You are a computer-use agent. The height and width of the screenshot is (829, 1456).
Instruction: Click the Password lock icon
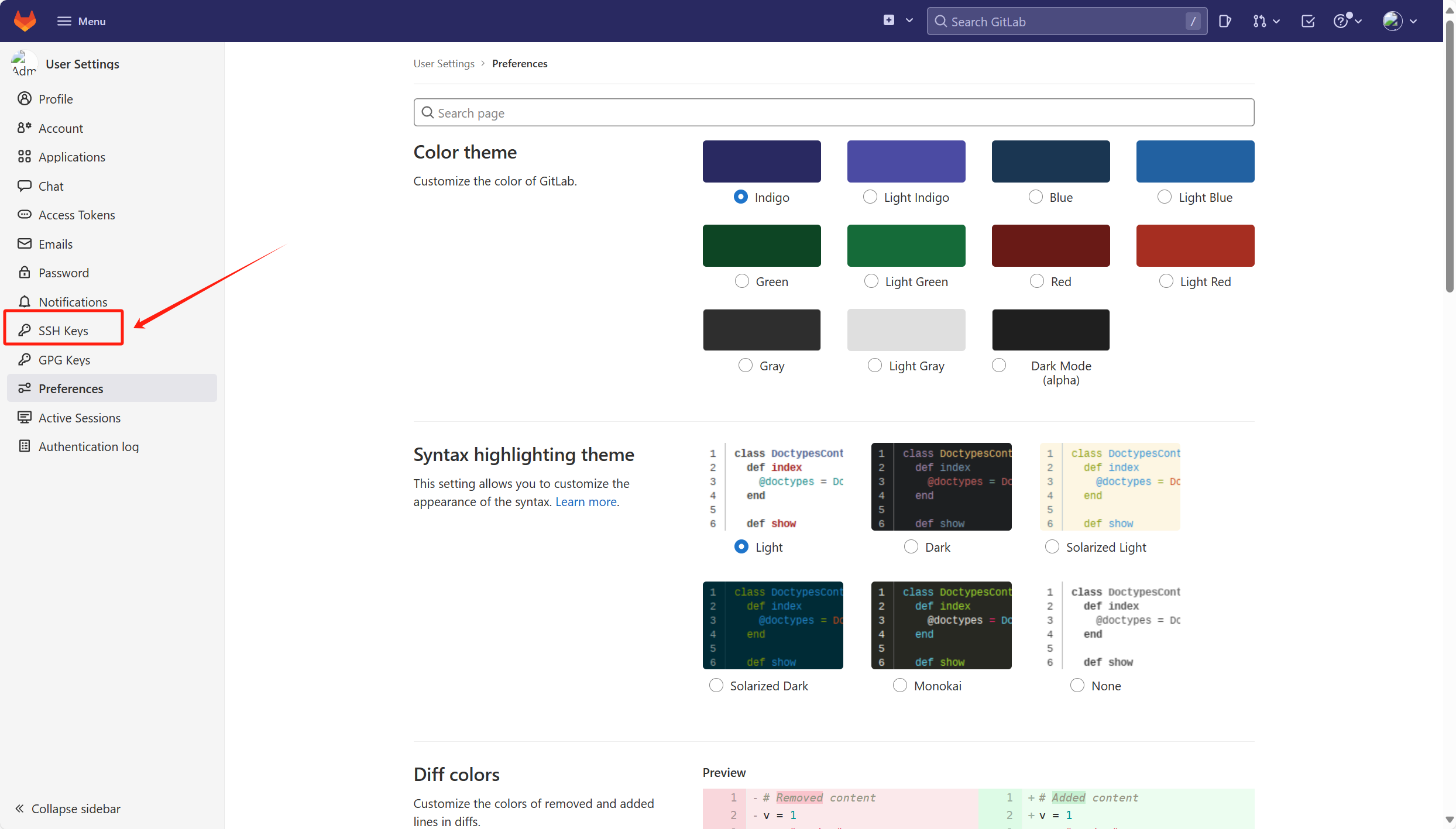pyautogui.click(x=25, y=273)
